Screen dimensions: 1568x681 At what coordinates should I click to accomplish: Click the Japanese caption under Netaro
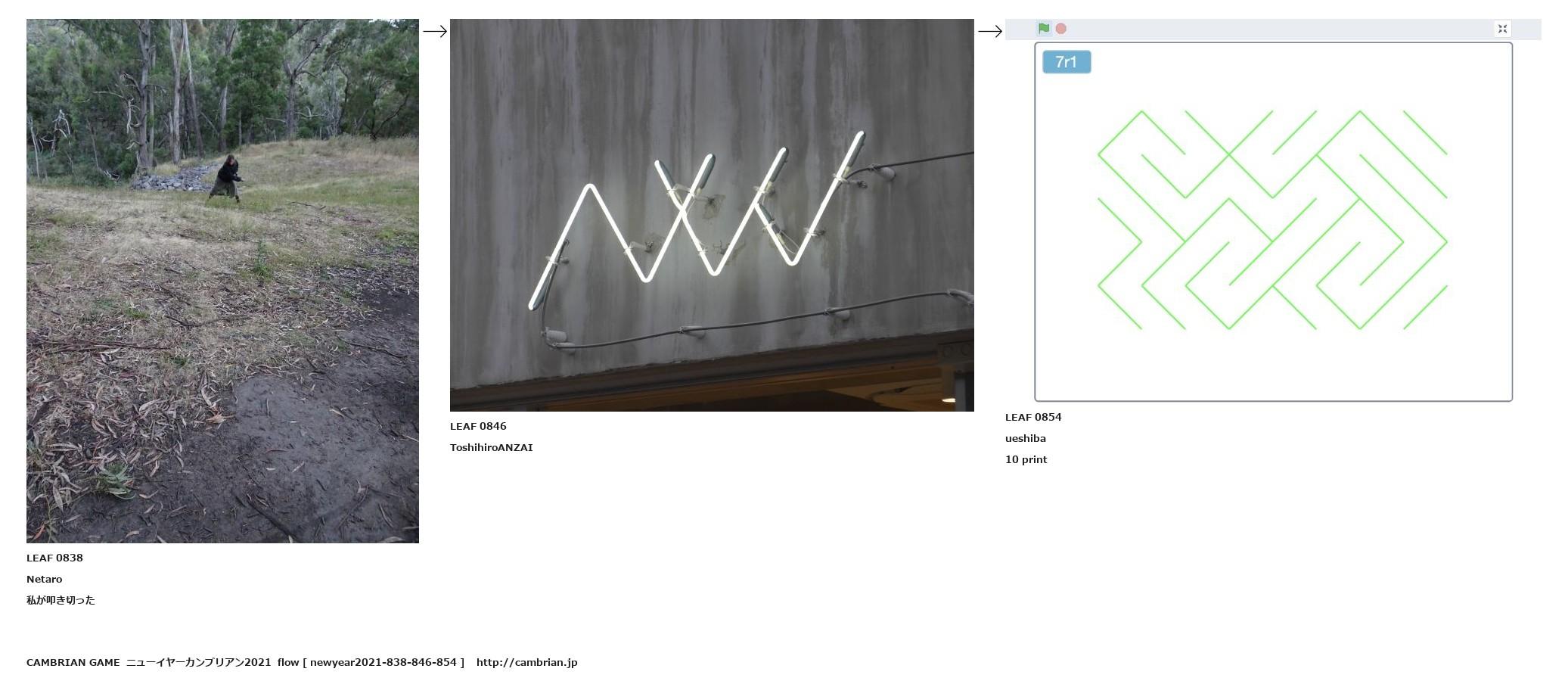[61, 600]
